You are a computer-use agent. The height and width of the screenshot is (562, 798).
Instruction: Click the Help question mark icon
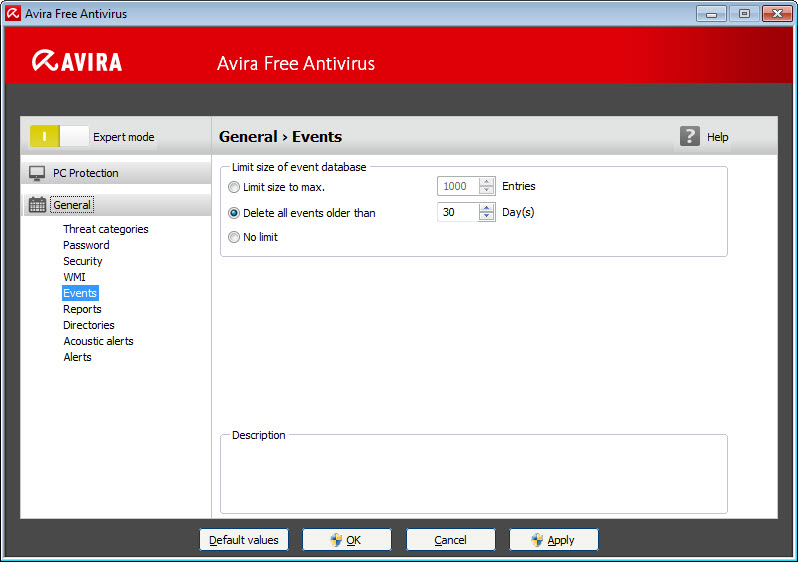point(690,136)
